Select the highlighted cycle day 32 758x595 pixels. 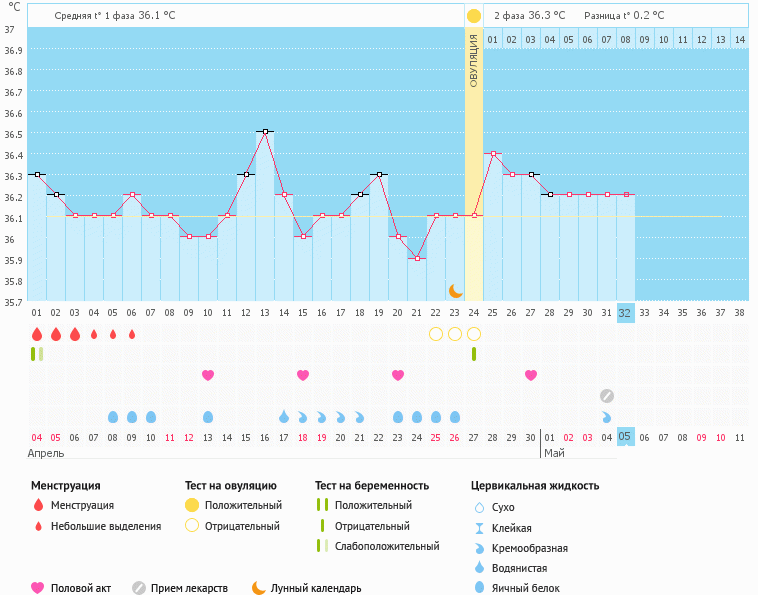[x=625, y=312]
